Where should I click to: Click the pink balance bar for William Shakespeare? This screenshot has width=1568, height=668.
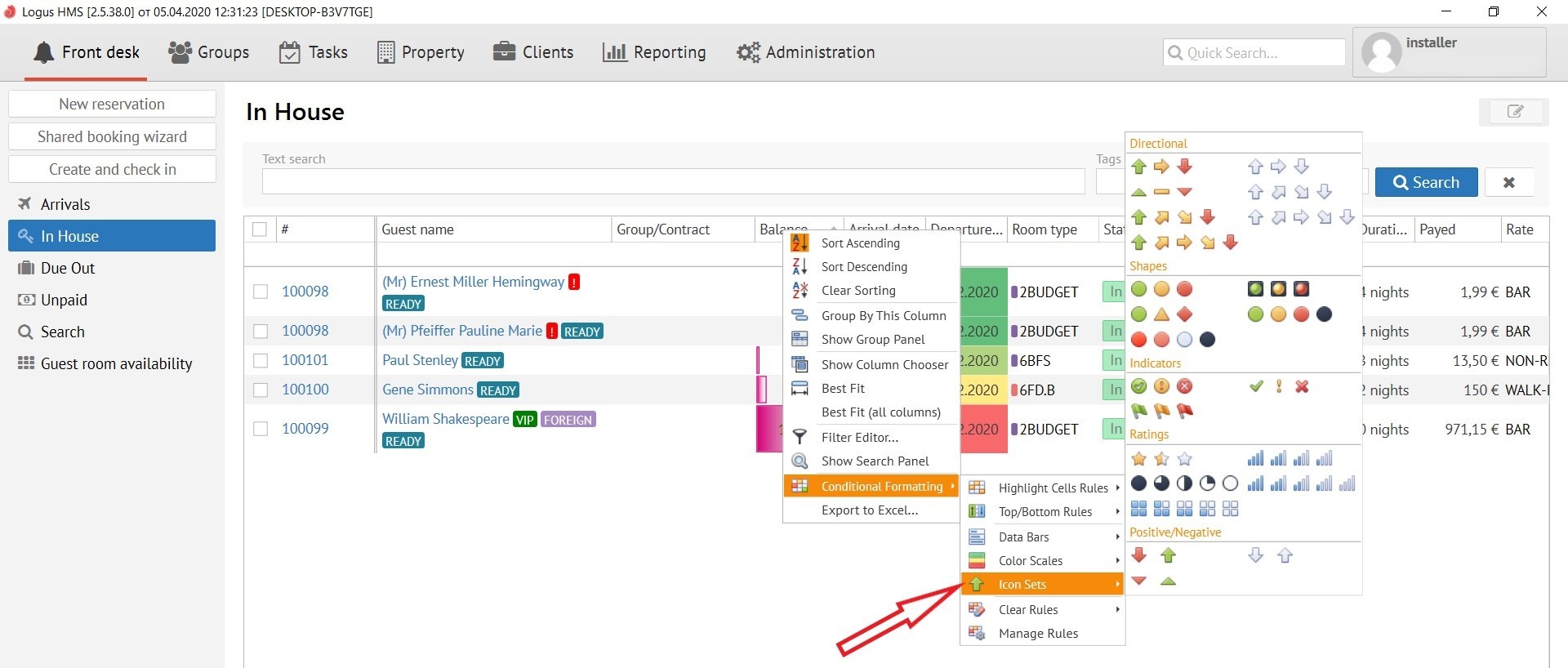click(x=768, y=429)
